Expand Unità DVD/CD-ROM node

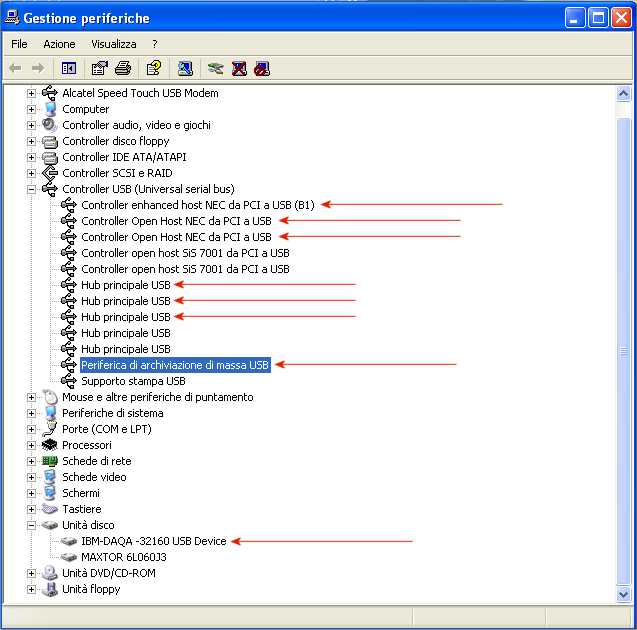31,574
